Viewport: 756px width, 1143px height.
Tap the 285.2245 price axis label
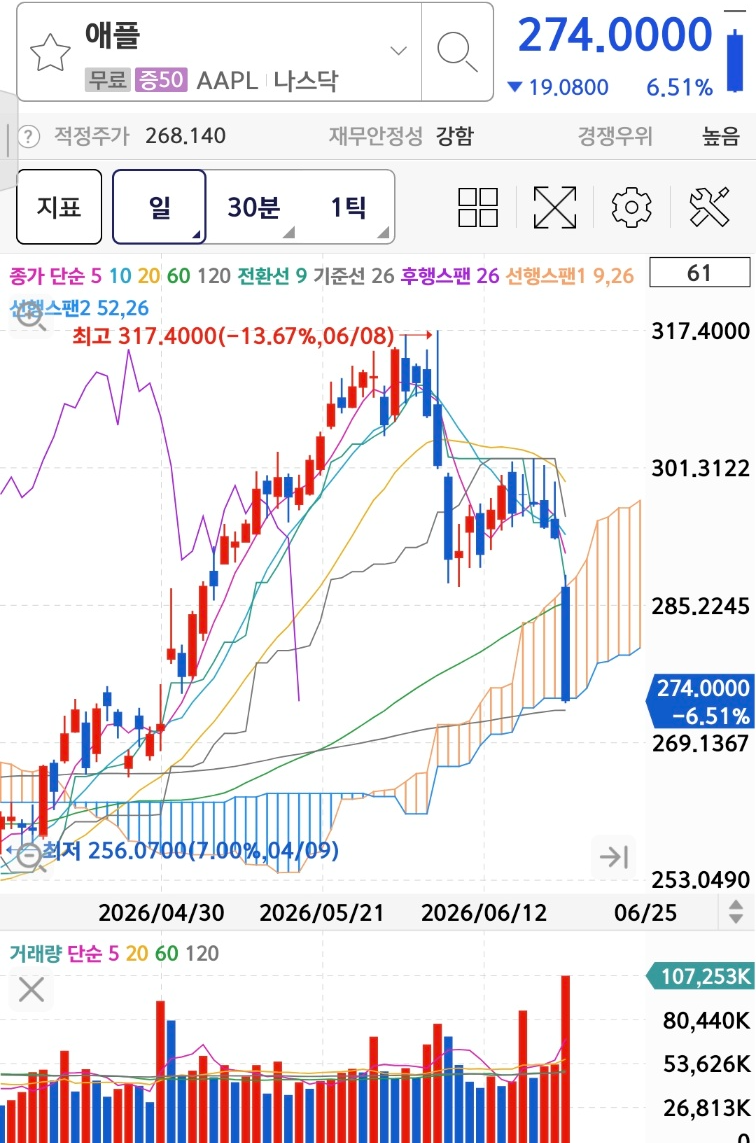coord(701,606)
